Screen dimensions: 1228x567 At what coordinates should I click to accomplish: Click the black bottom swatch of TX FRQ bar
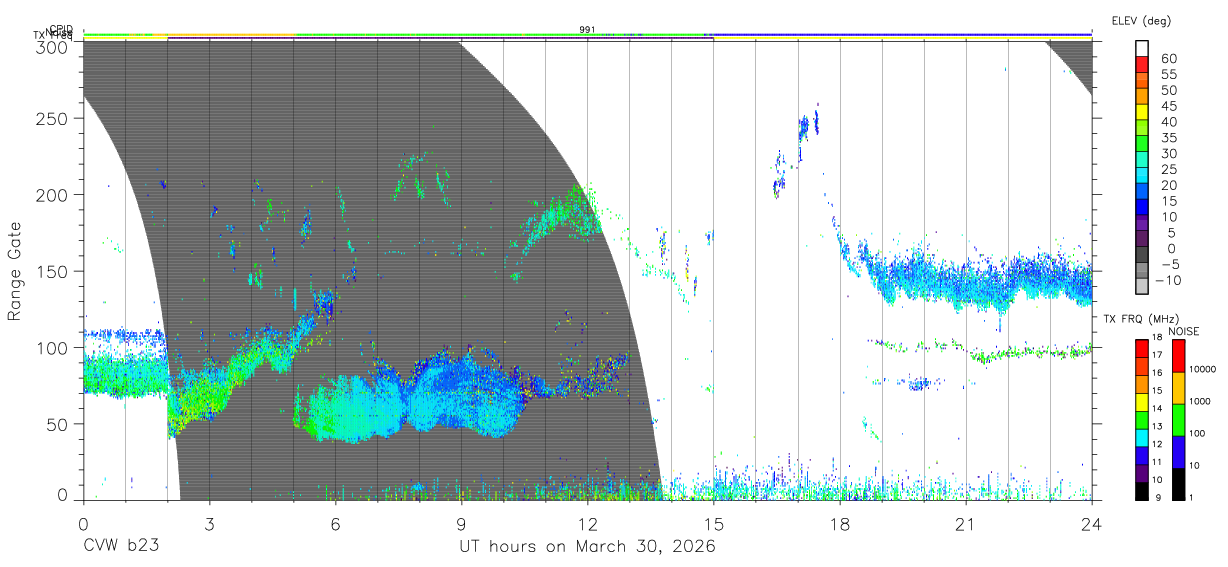[x=1142, y=490]
